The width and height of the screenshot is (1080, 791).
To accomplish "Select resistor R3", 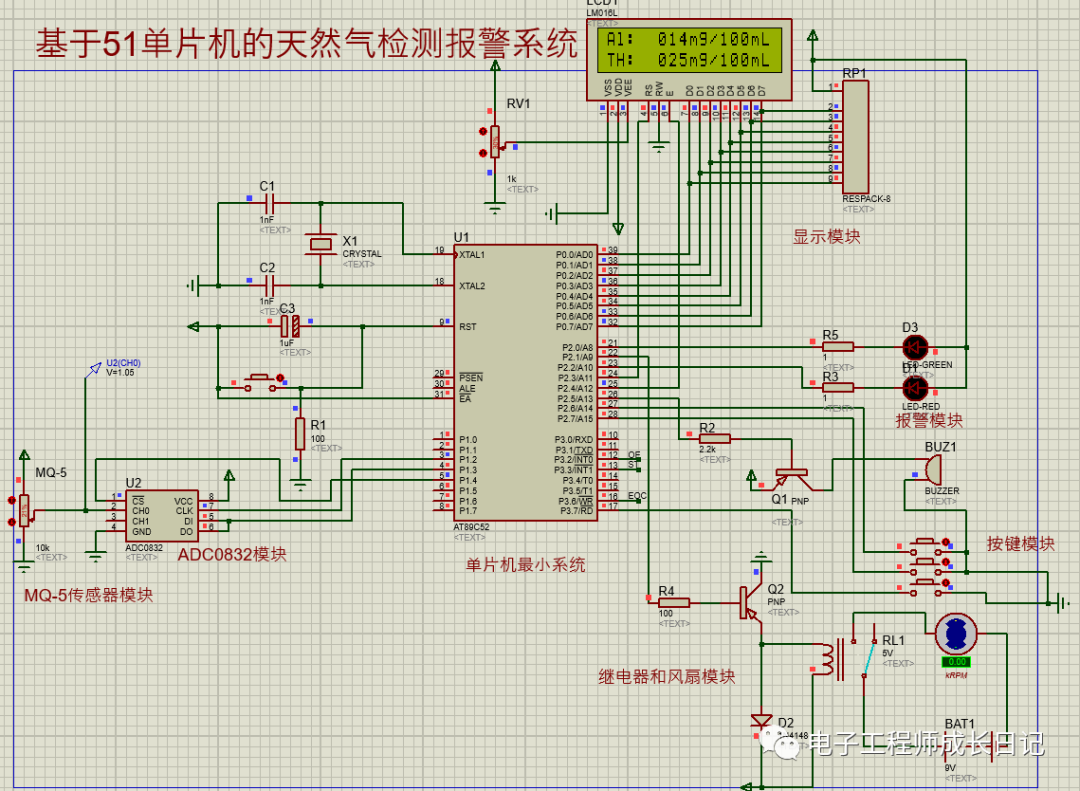I will (838, 387).
